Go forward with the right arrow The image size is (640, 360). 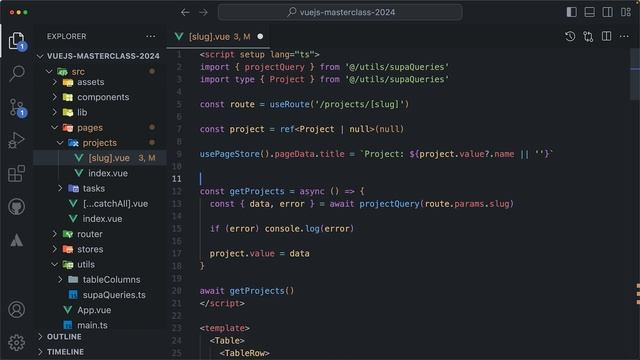tap(203, 12)
